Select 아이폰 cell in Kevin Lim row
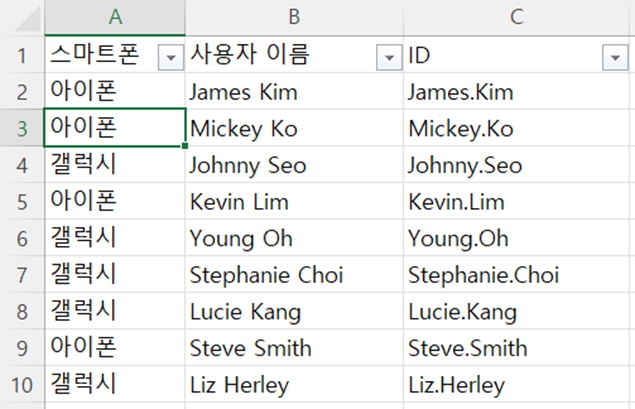The image size is (635, 409). point(115,201)
